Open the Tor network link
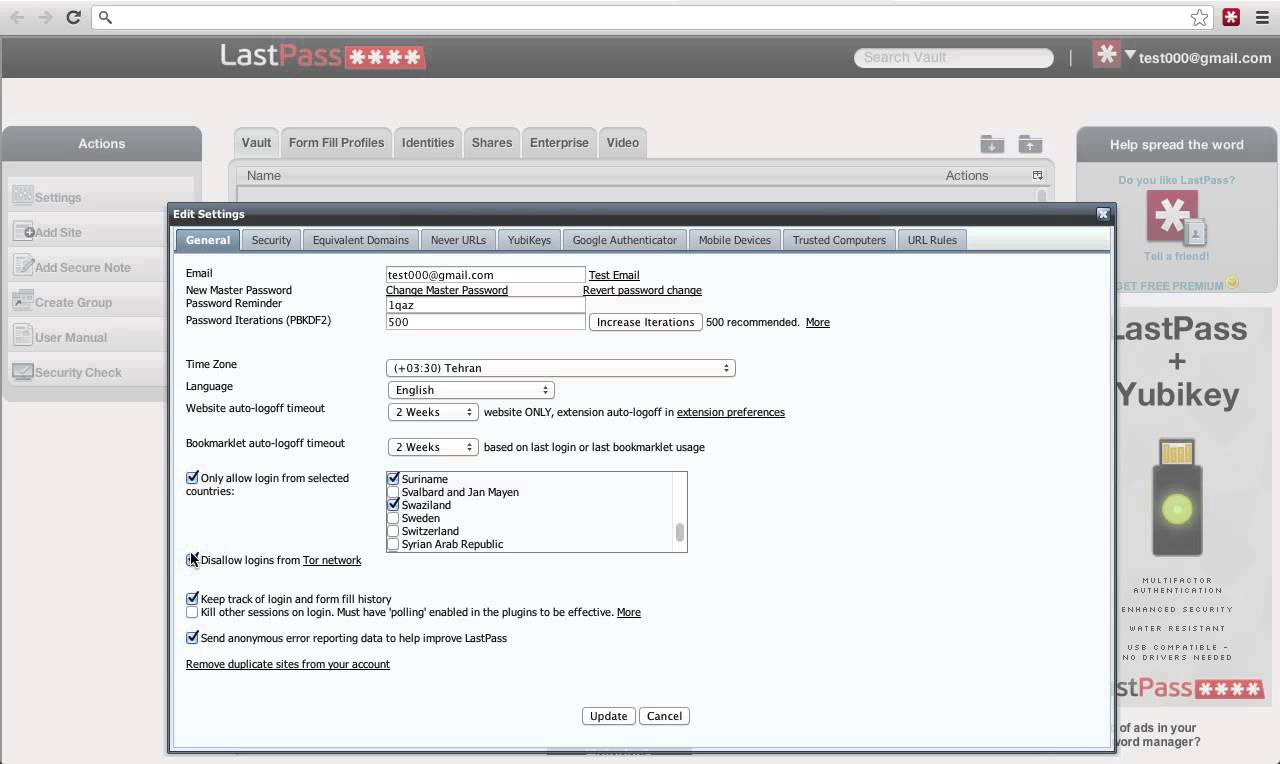This screenshot has height=764, width=1280. (332, 560)
